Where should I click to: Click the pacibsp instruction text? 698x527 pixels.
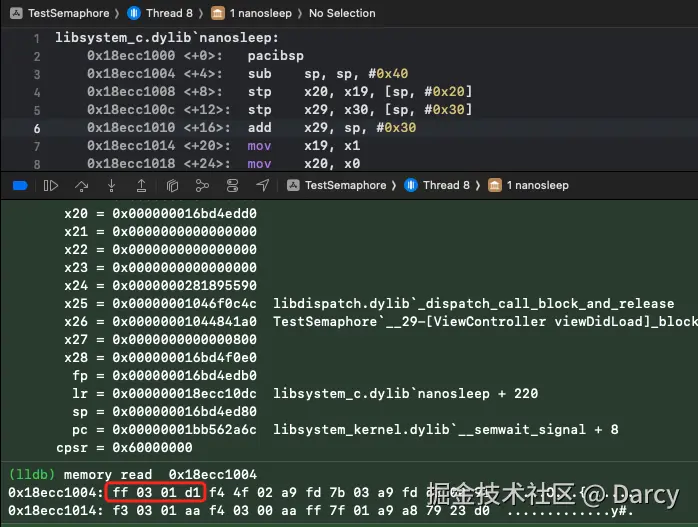click(276, 56)
